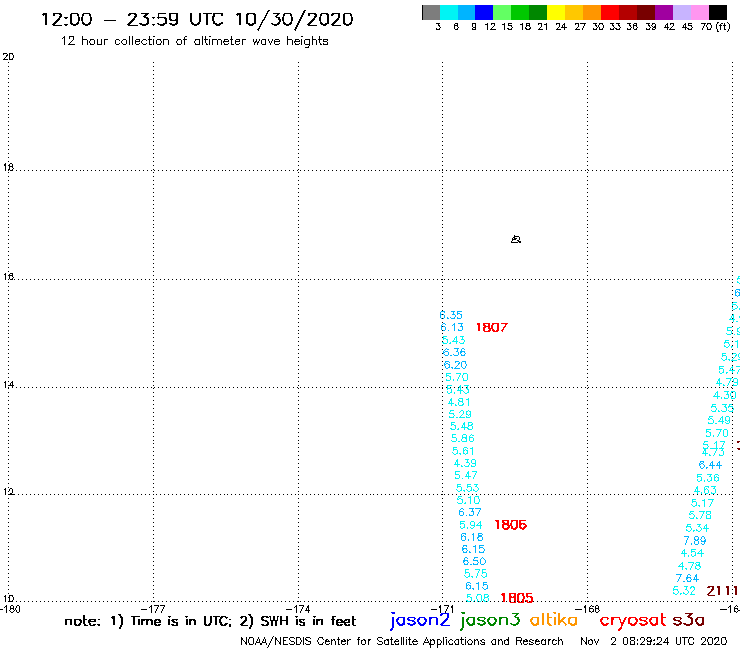
Task: Click the 6.13 wave height value
Action: pyautogui.click(x=452, y=327)
